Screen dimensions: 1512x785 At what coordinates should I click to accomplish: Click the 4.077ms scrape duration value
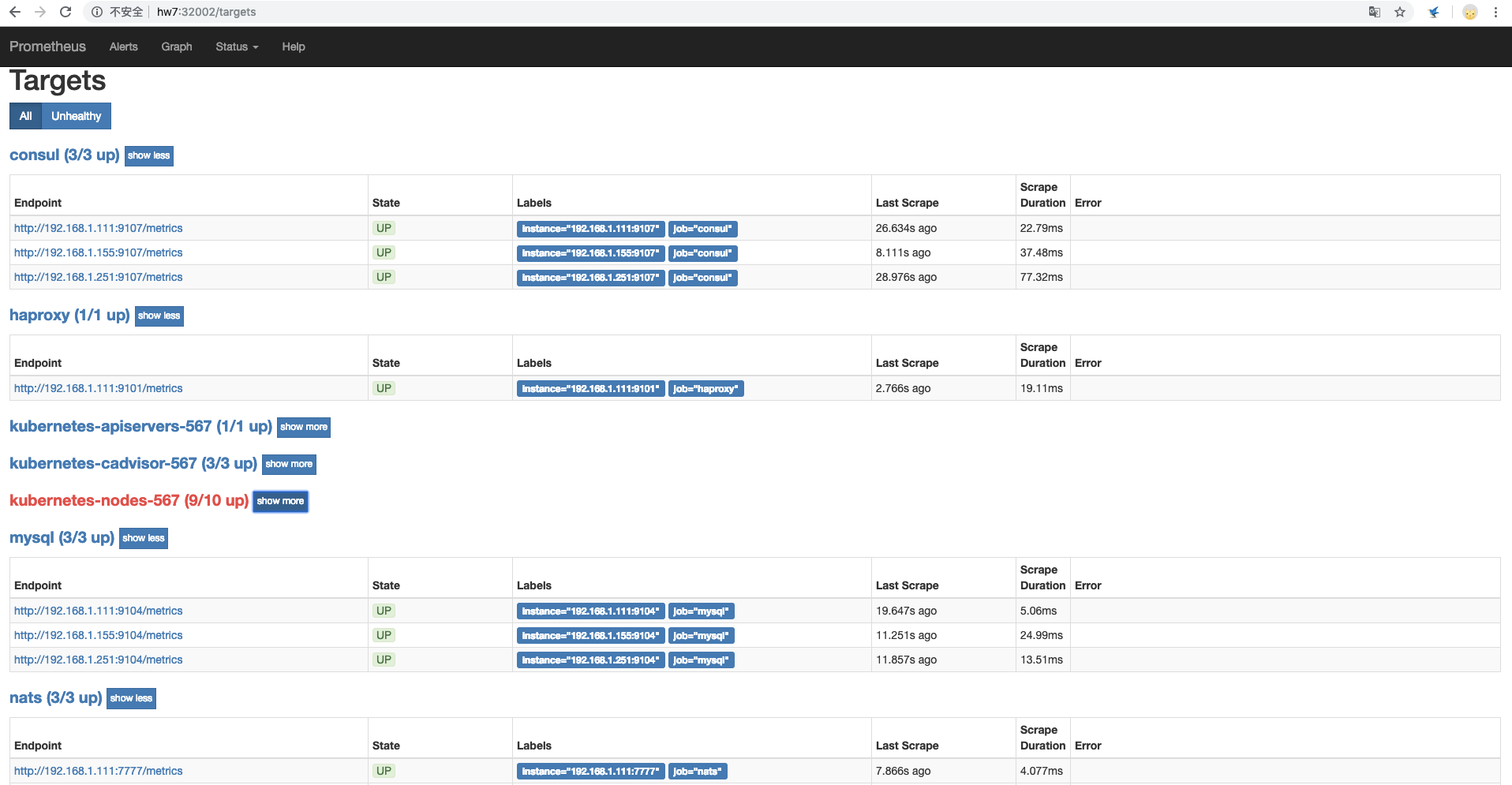(1042, 771)
